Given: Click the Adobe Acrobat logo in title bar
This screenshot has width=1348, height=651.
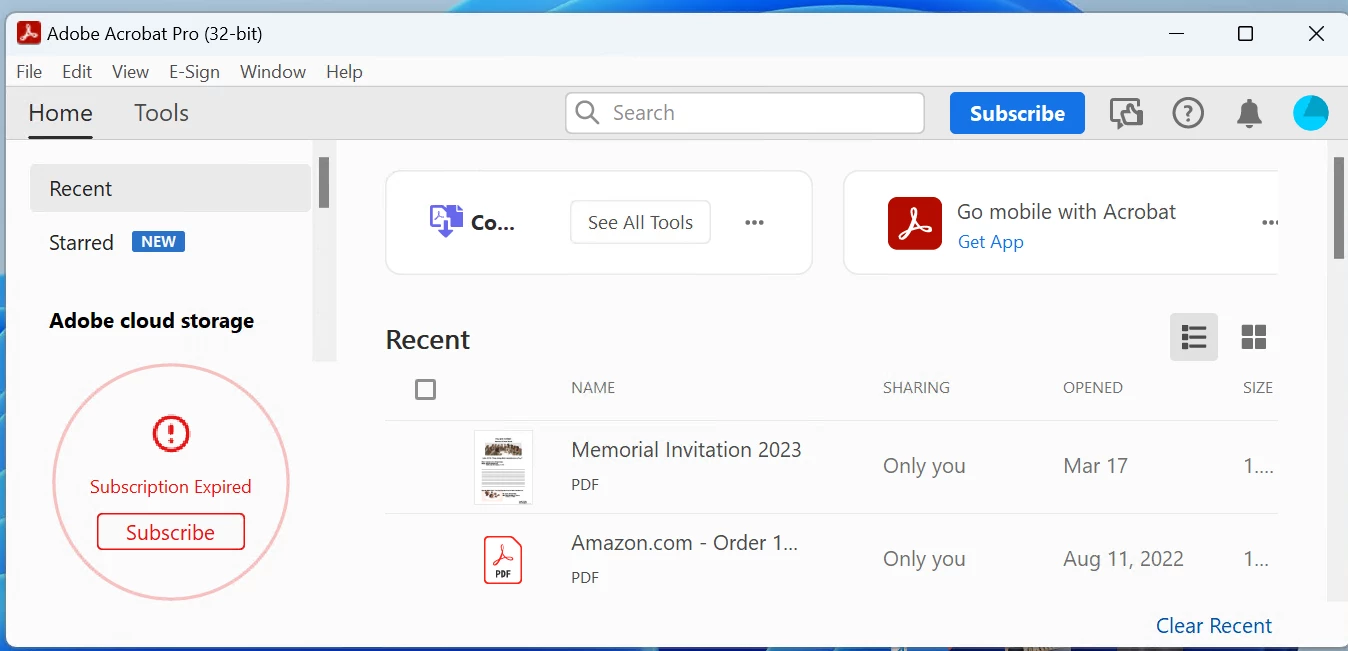Looking at the screenshot, I should [x=29, y=33].
